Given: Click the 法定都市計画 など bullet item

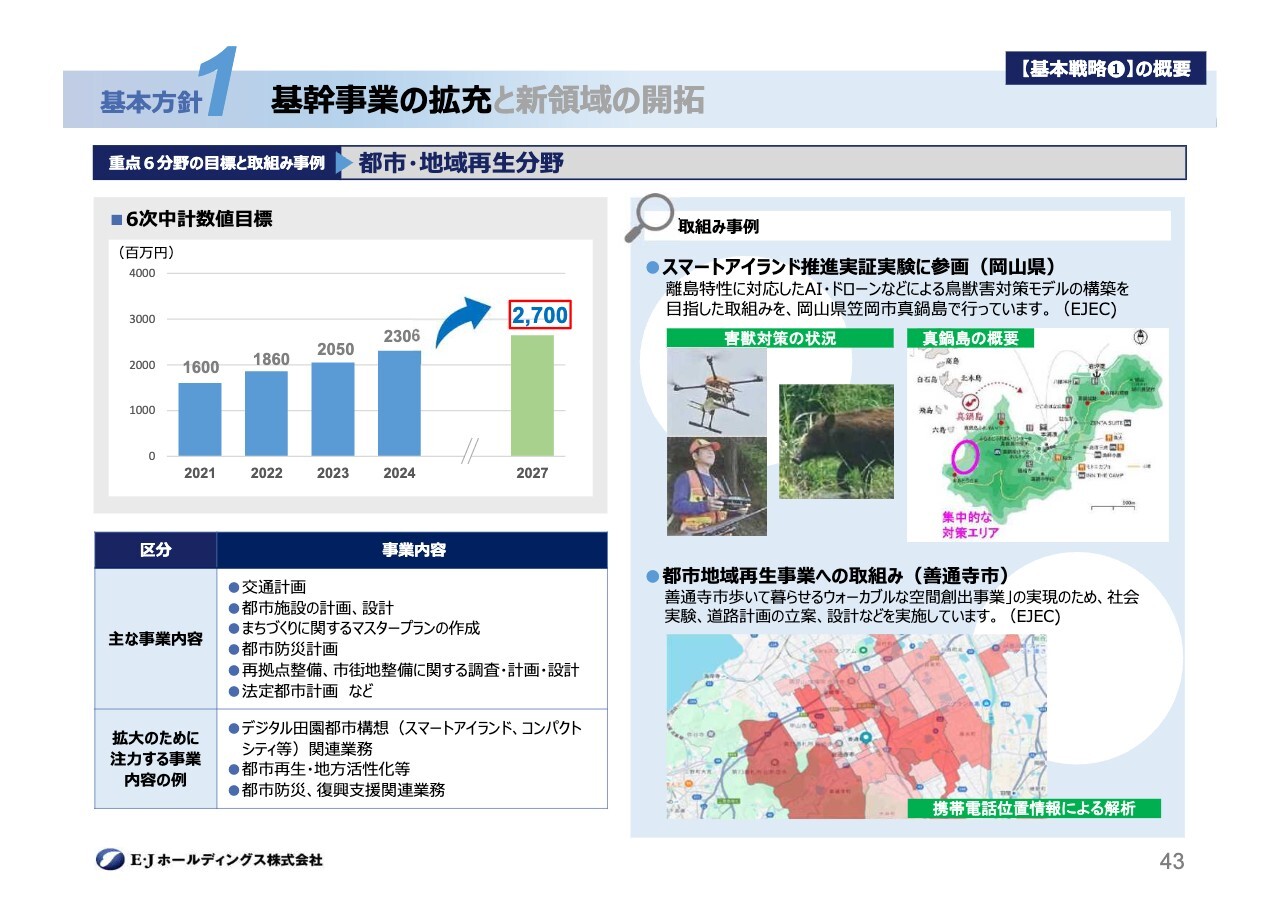Looking at the screenshot, I should pos(301,691).
